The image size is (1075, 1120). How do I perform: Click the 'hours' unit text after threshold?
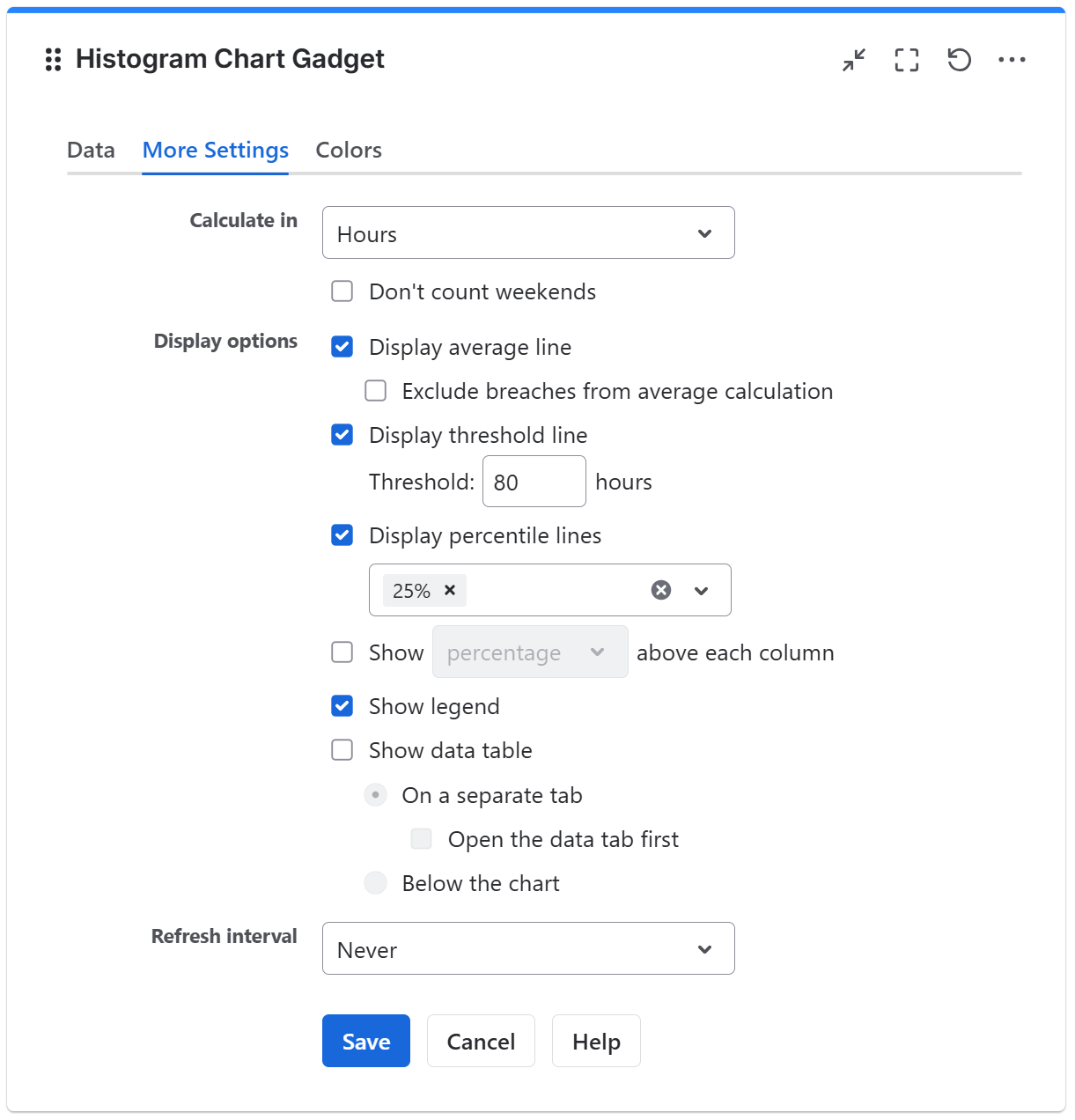coord(623,482)
